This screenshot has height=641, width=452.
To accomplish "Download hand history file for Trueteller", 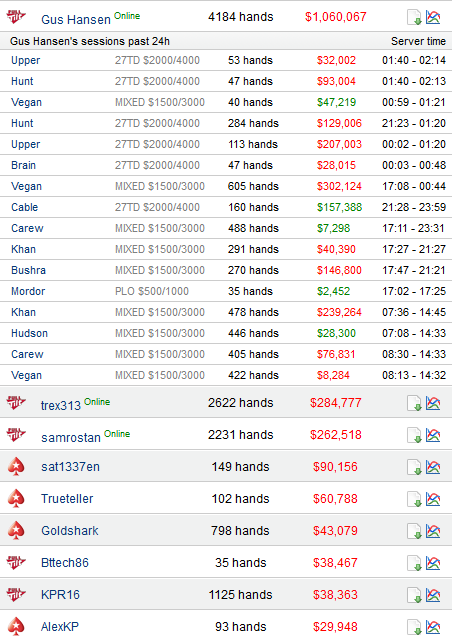I will [x=414, y=499].
